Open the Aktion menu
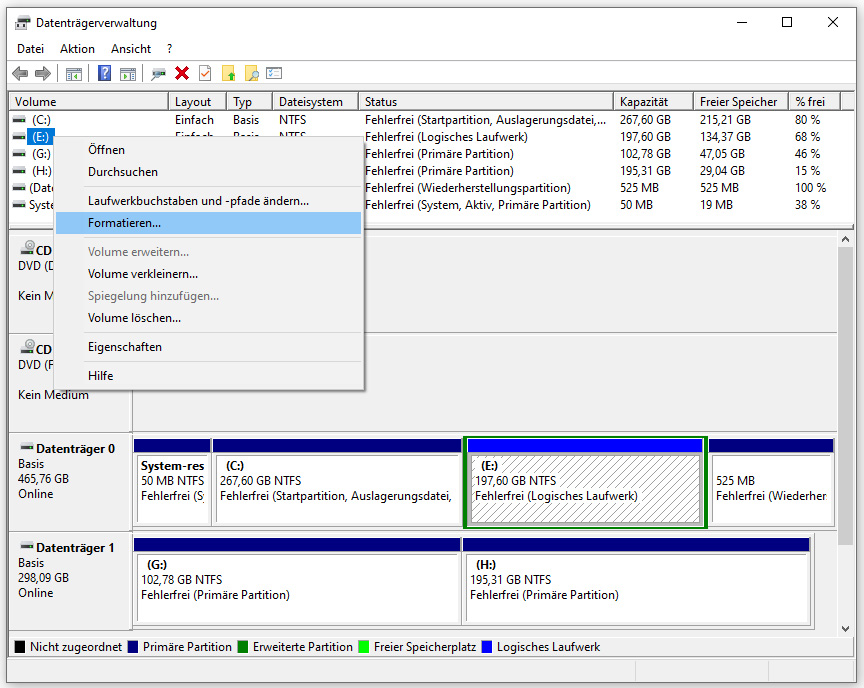 pyautogui.click(x=77, y=48)
